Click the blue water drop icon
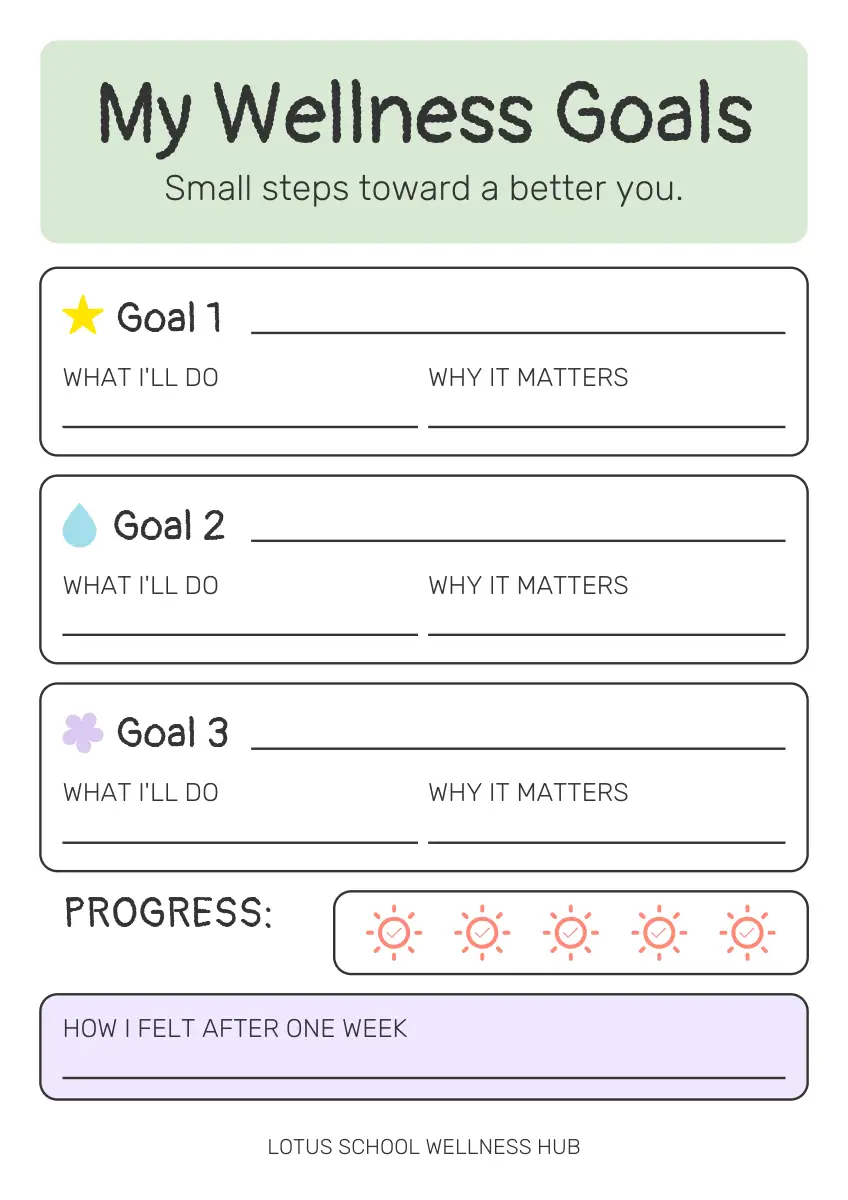Image resolution: width=848 pixels, height=1200 pixels. (x=79, y=525)
